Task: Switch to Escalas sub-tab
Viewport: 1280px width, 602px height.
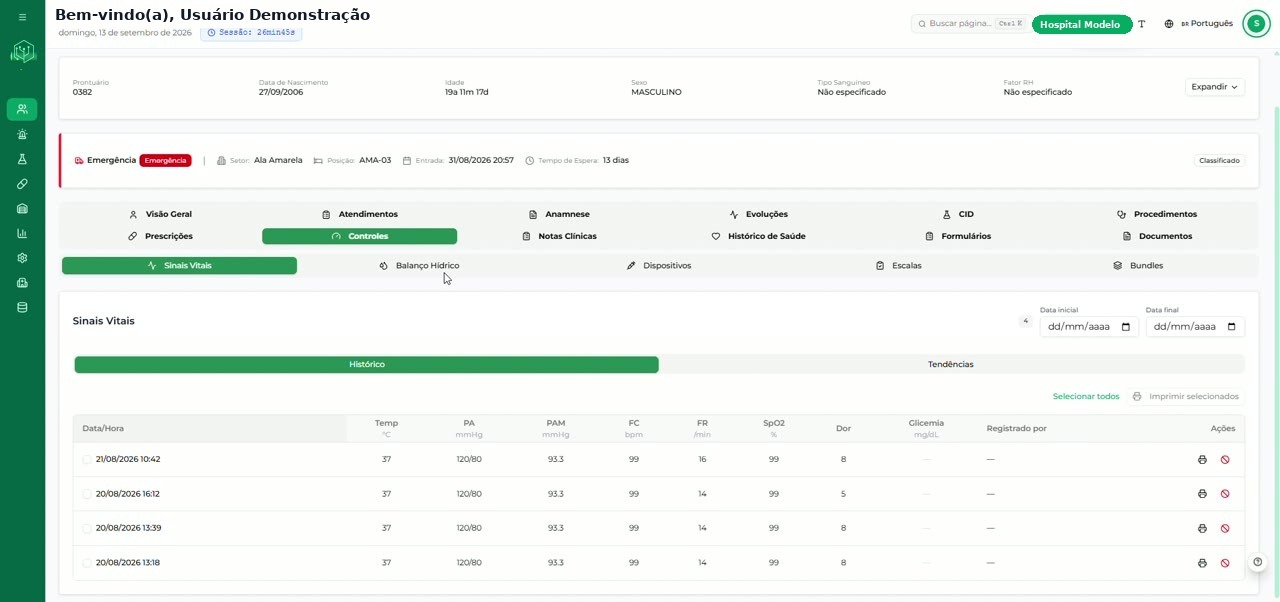Action: (898, 266)
